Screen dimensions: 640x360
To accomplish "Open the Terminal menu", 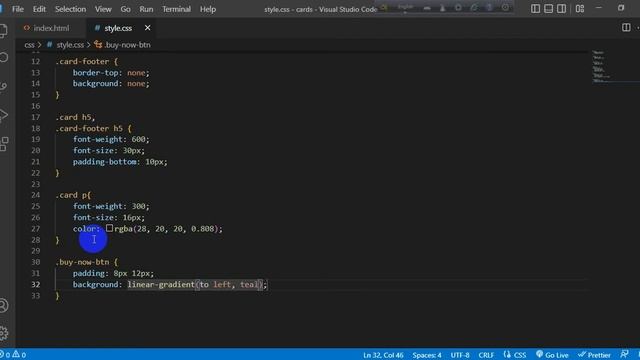I will [x=176, y=9].
